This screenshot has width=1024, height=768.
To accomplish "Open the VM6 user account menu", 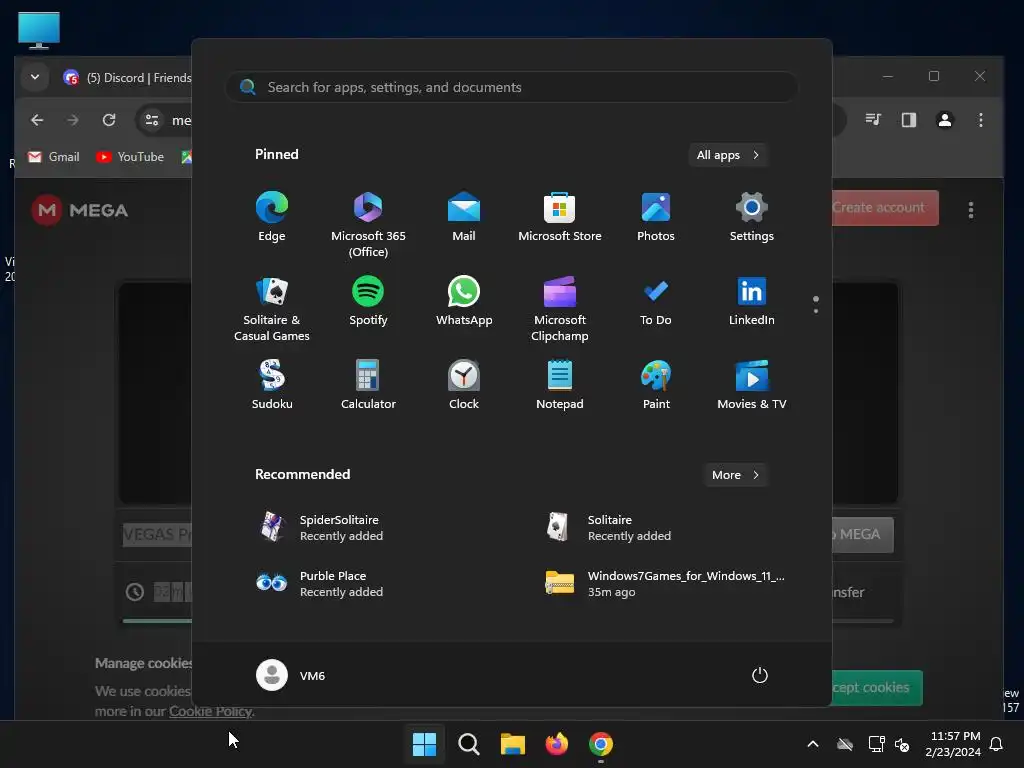I will [291, 675].
